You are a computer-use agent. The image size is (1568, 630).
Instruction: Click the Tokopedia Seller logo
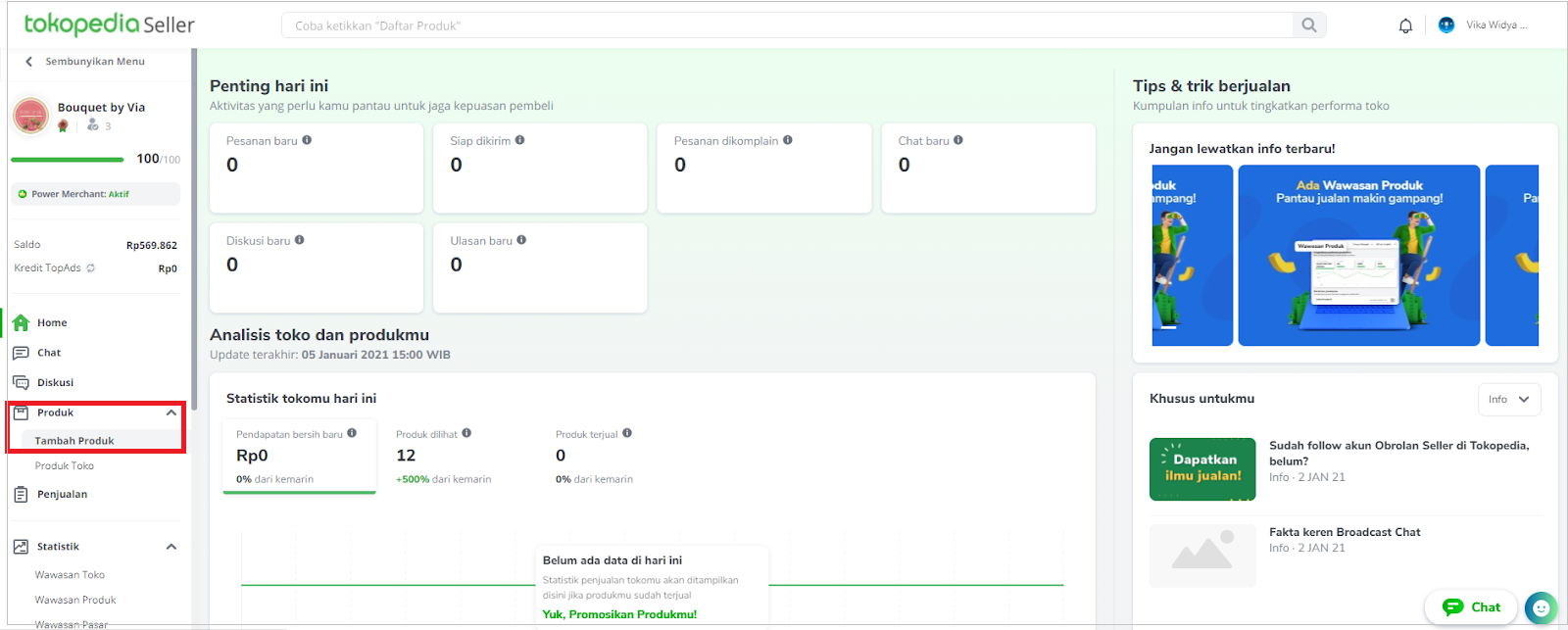109,24
